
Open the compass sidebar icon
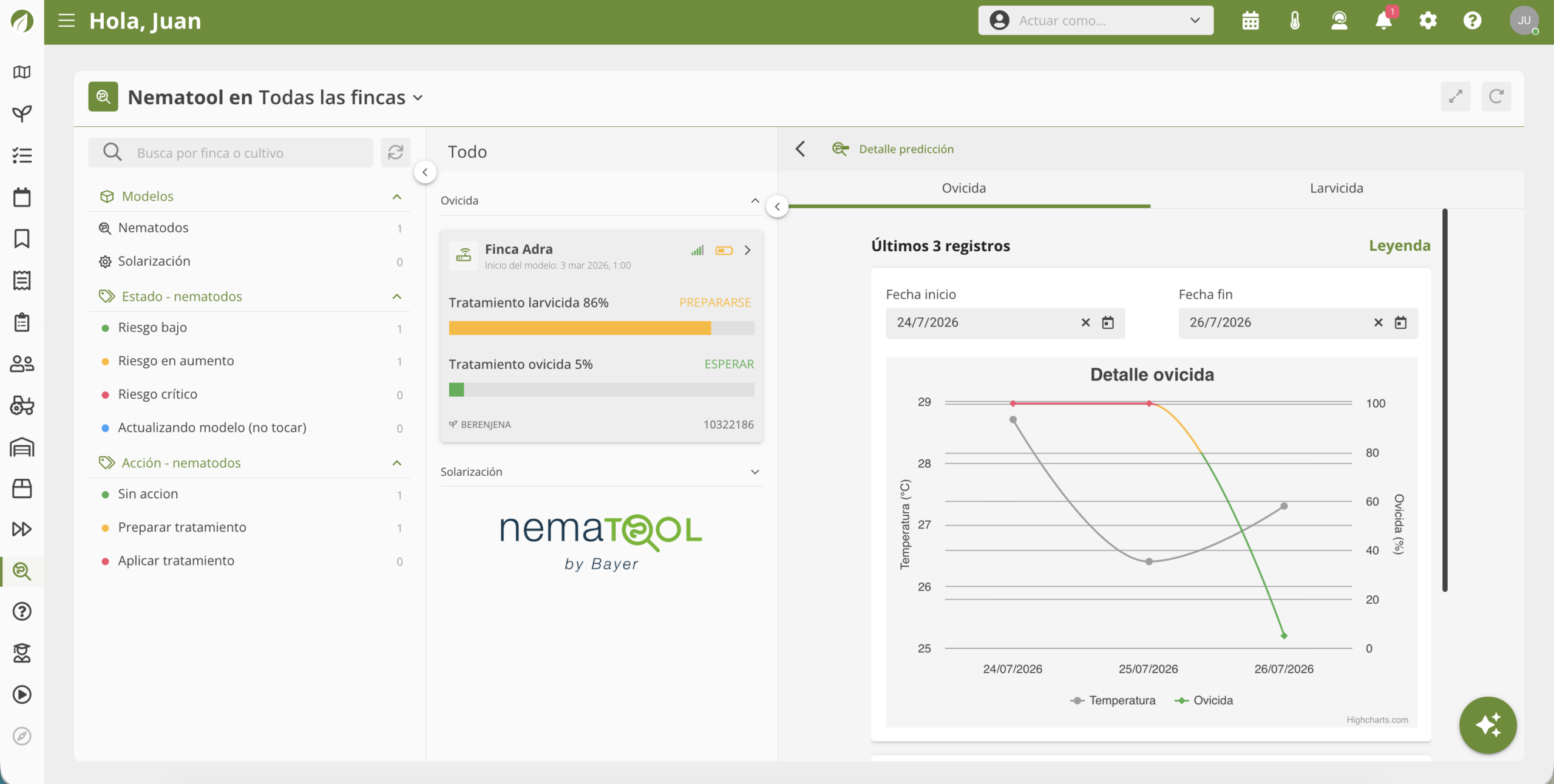coord(22,736)
